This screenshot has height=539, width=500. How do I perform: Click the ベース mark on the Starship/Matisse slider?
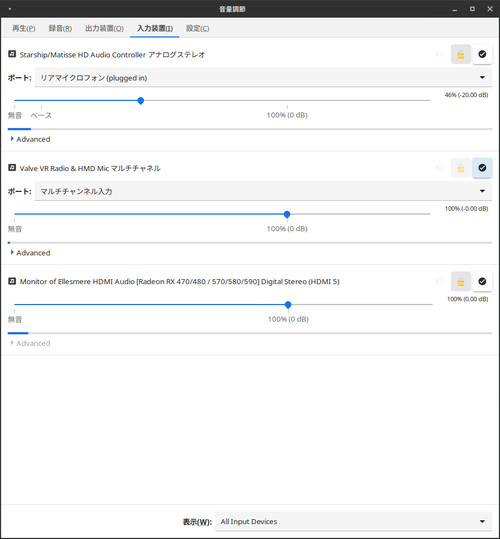point(41,115)
